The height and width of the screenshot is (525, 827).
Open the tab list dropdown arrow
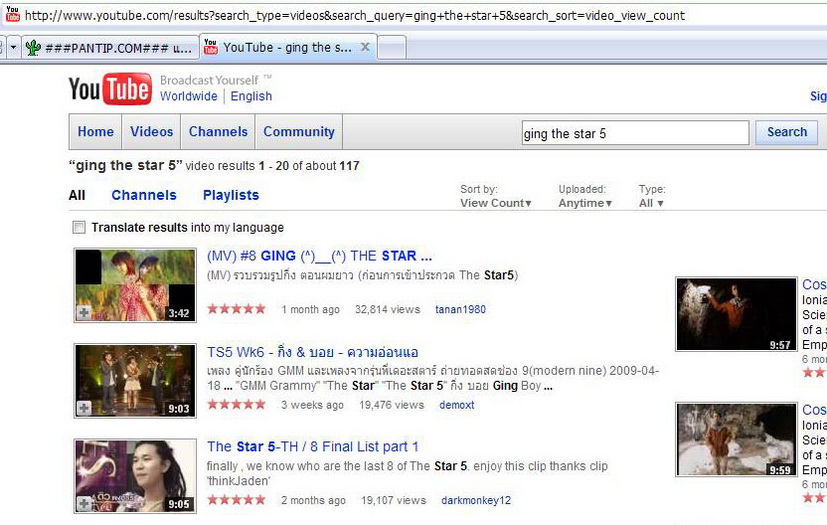point(14,47)
